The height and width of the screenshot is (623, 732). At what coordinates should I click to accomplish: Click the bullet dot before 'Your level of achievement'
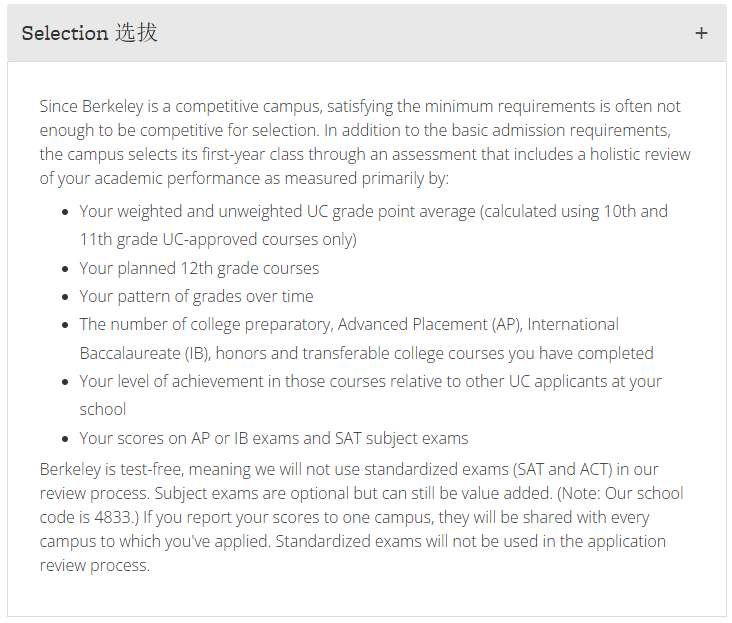(x=66, y=382)
